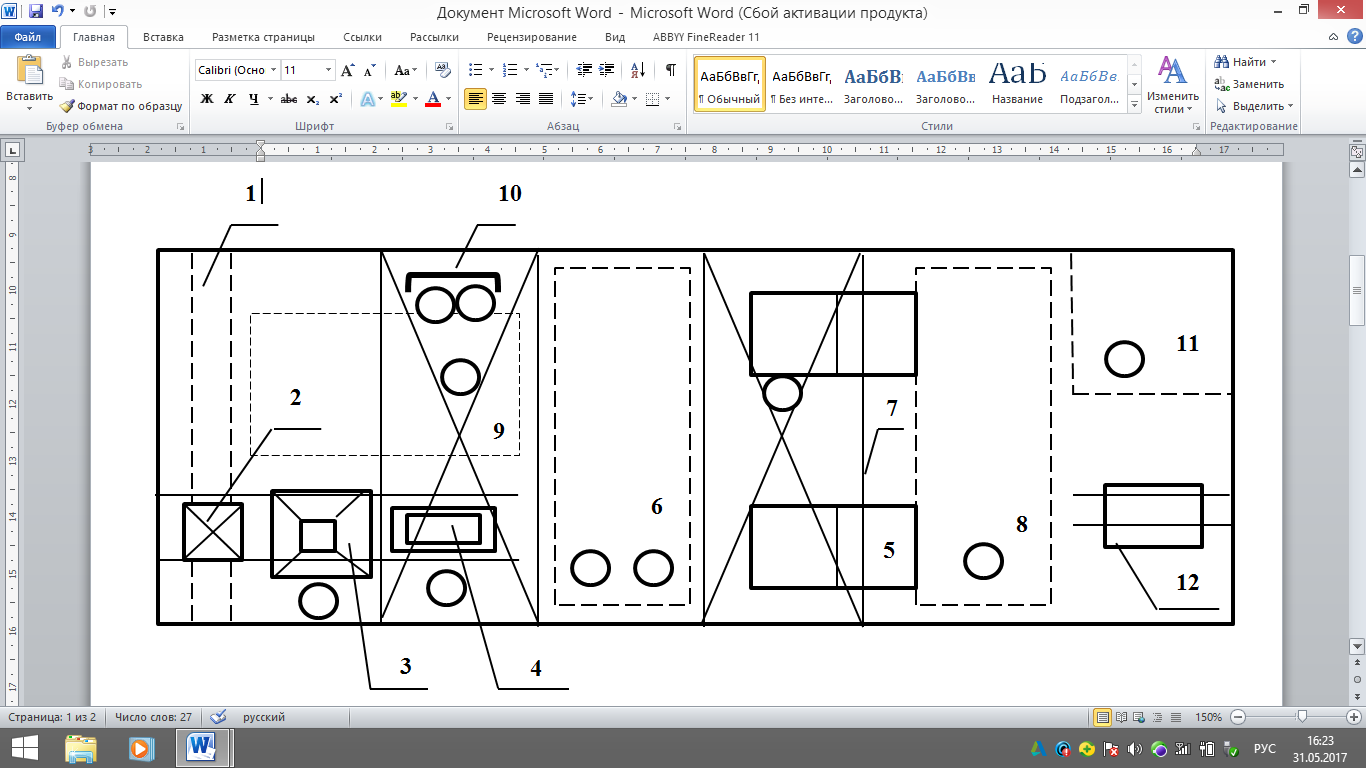
Task: Expand the styles gallery list
Action: point(1134,104)
